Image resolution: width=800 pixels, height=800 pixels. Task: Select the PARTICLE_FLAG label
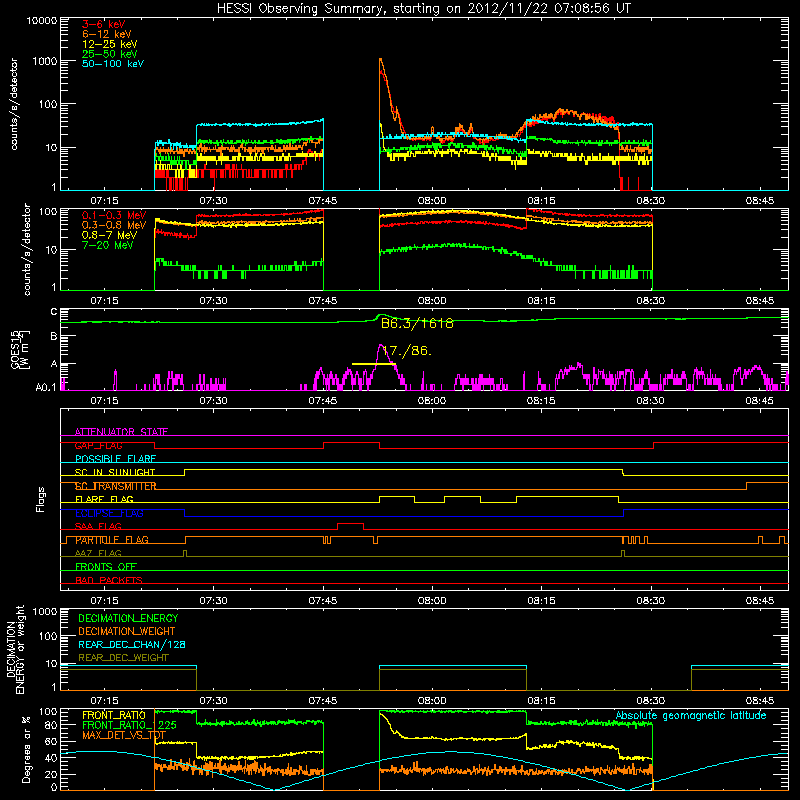point(112,540)
